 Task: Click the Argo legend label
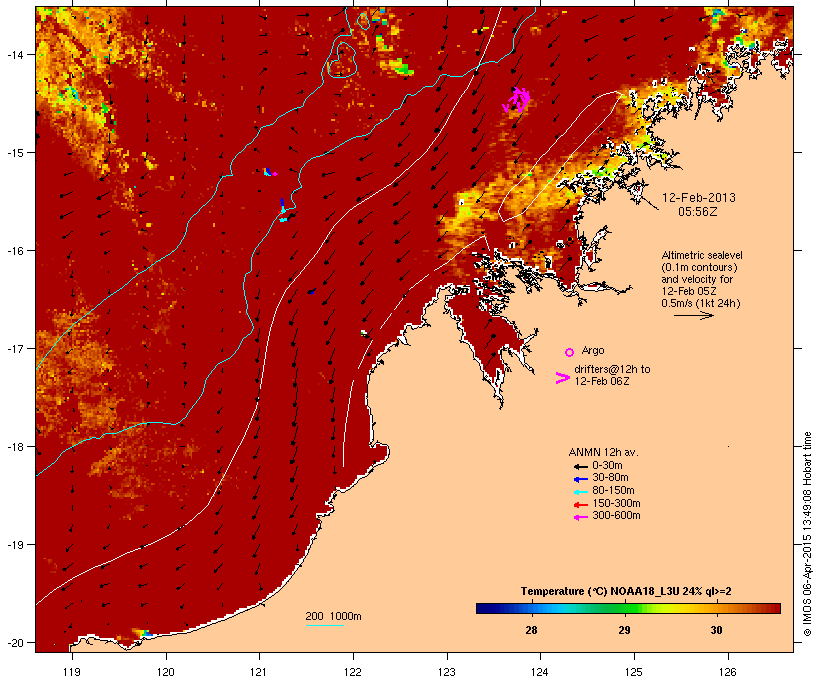click(x=593, y=350)
